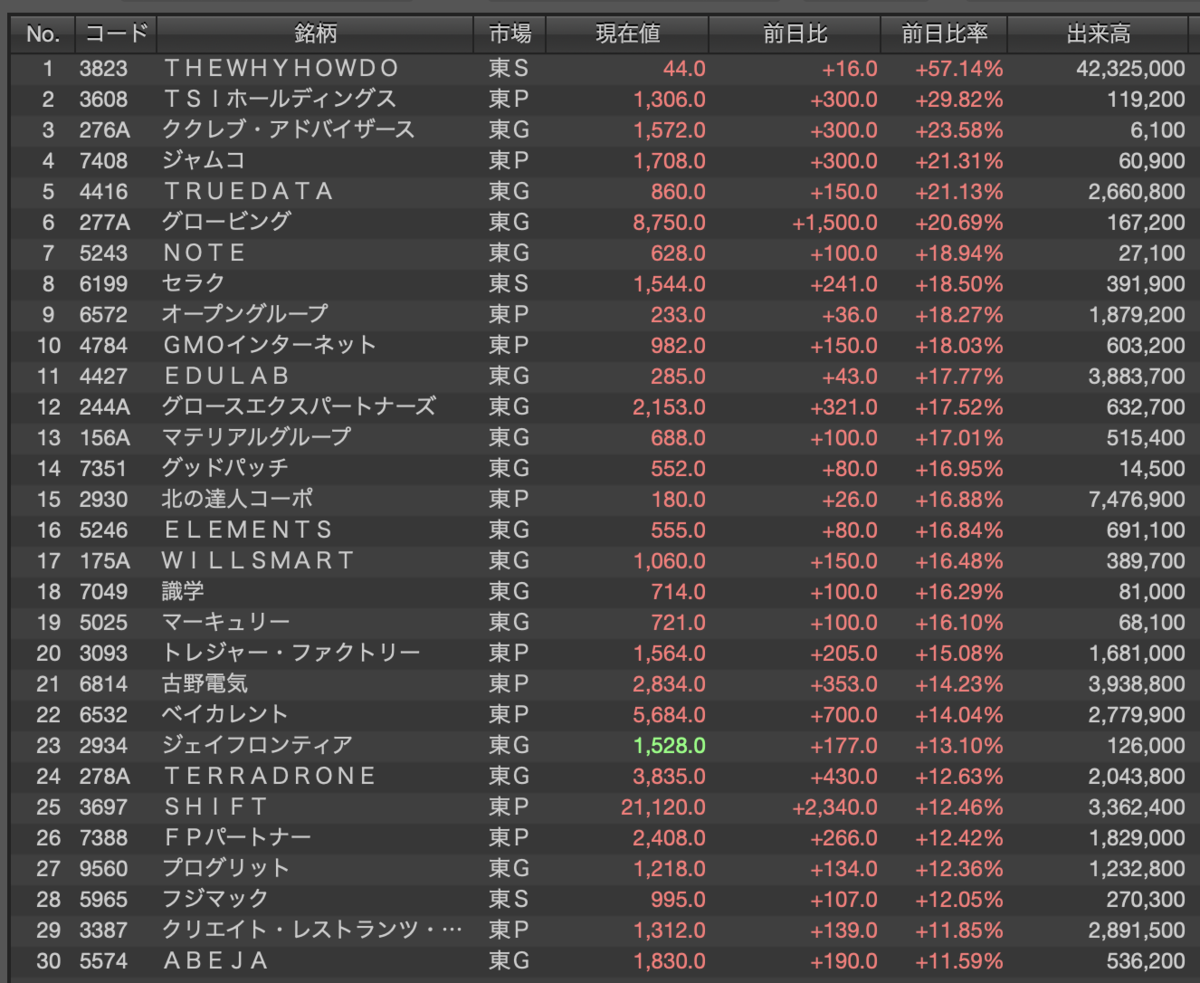This screenshot has width=1200, height=983.
Task: Sort by the No. column header
Action: pos(43,34)
